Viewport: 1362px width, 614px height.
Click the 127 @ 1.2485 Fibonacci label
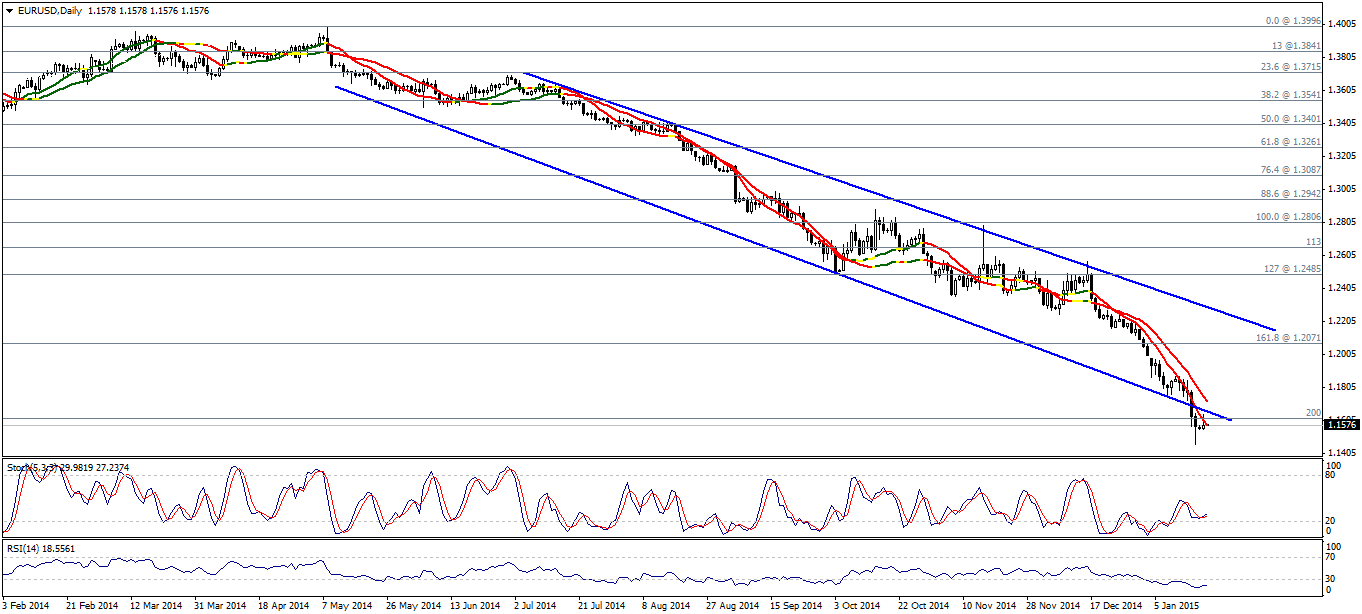coord(1294,268)
